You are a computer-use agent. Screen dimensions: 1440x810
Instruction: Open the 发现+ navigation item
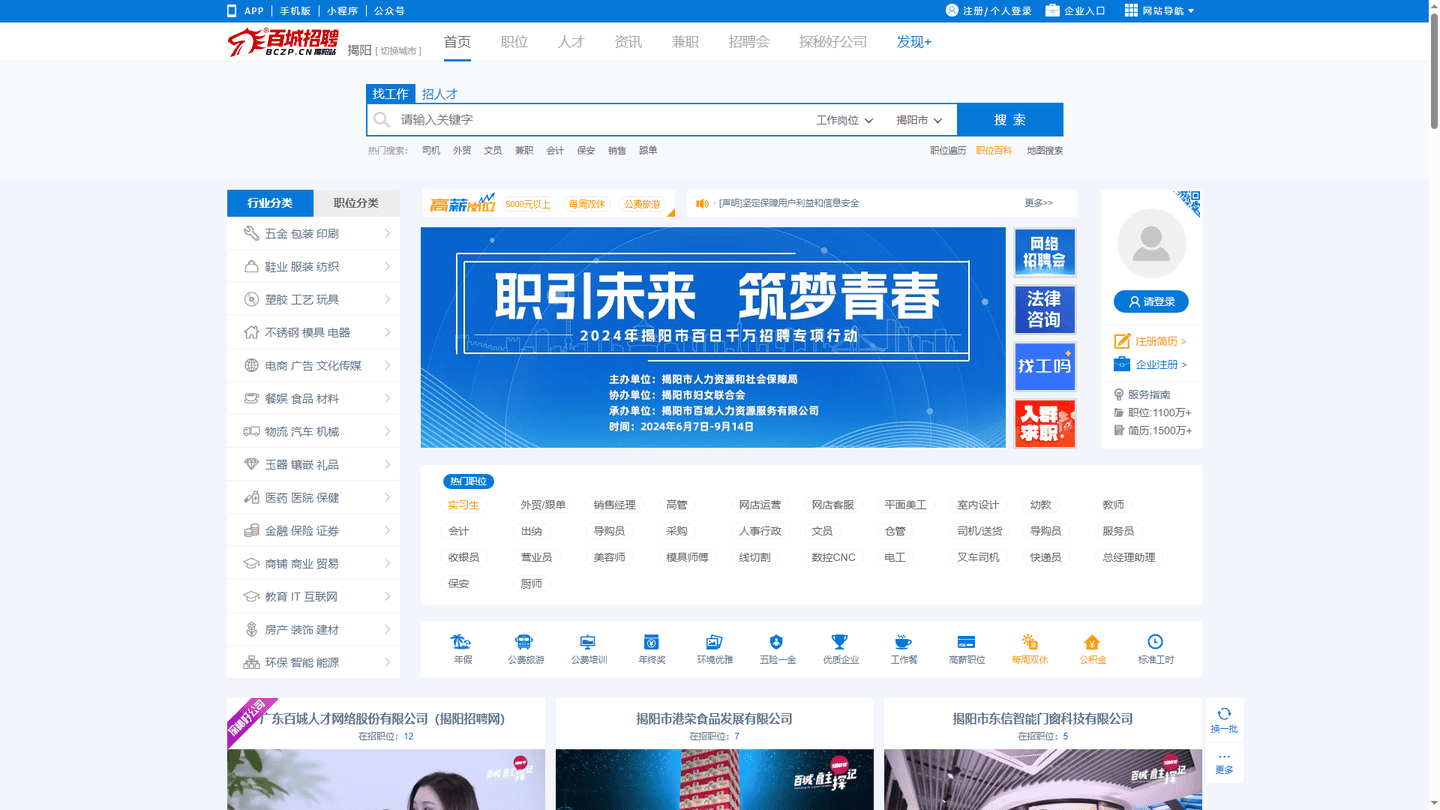[914, 42]
